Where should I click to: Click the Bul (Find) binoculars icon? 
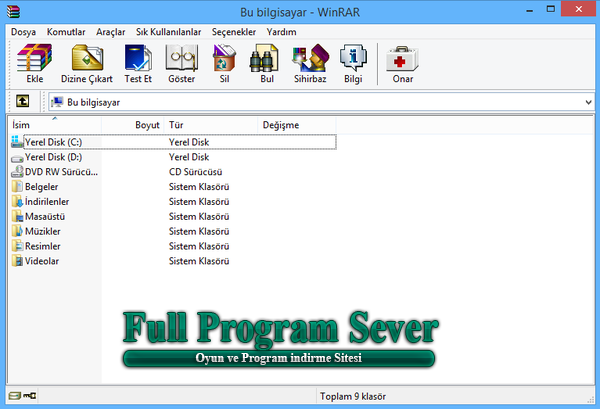(264, 58)
